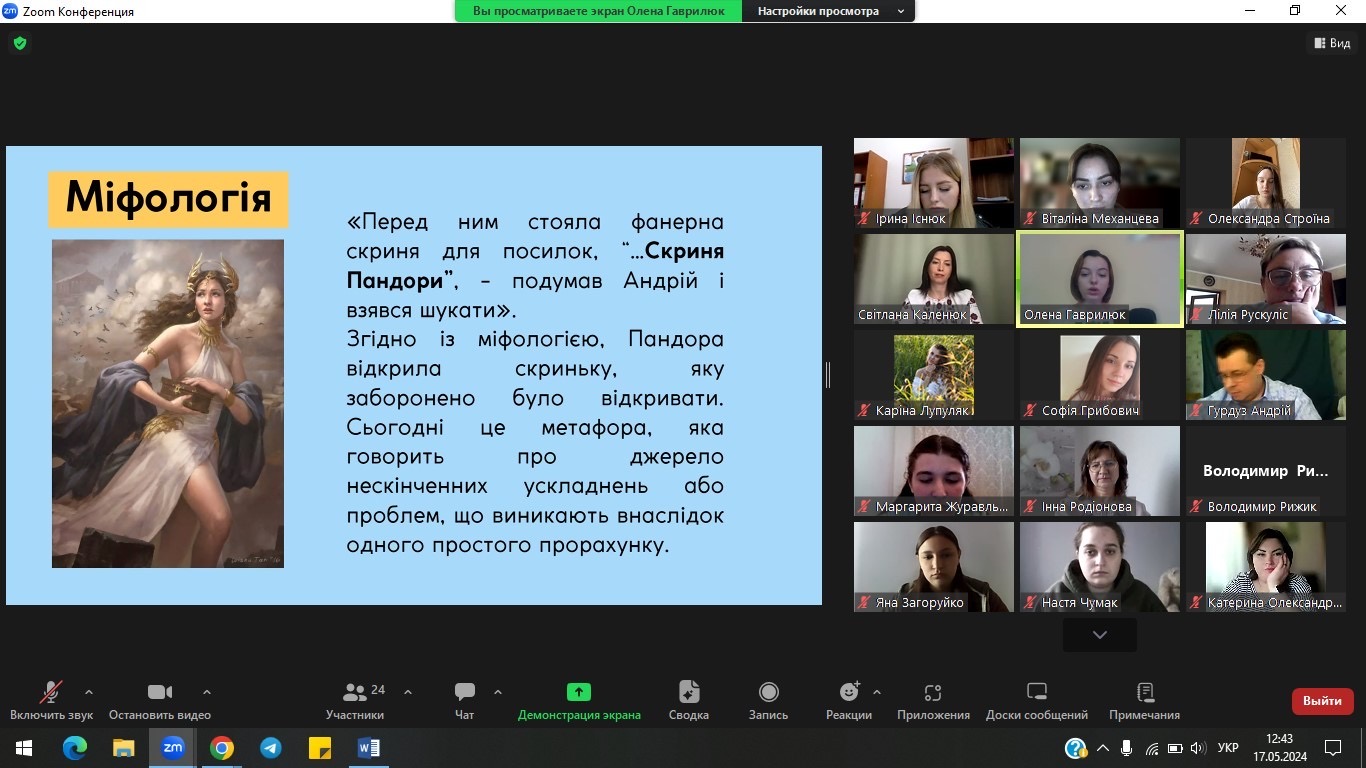Open Доски сообщений whiteboards
This screenshot has width=1366, height=768.
click(1037, 700)
